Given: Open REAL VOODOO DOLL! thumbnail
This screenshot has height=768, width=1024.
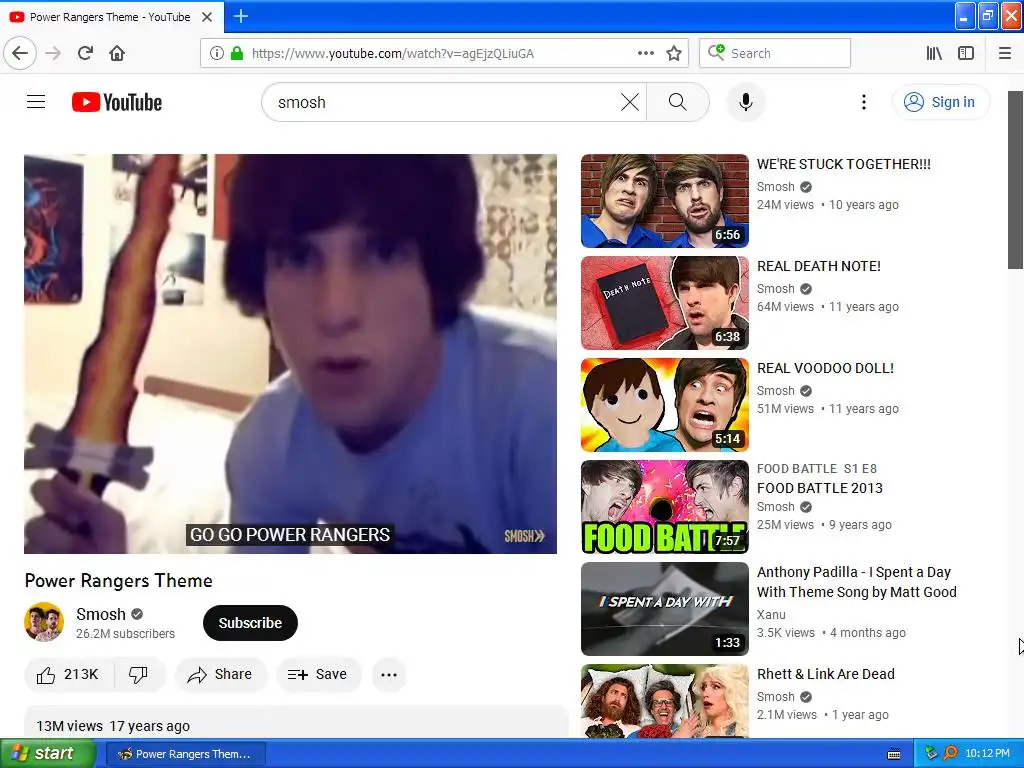Looking at the screenshot, I should pos(665,405).
